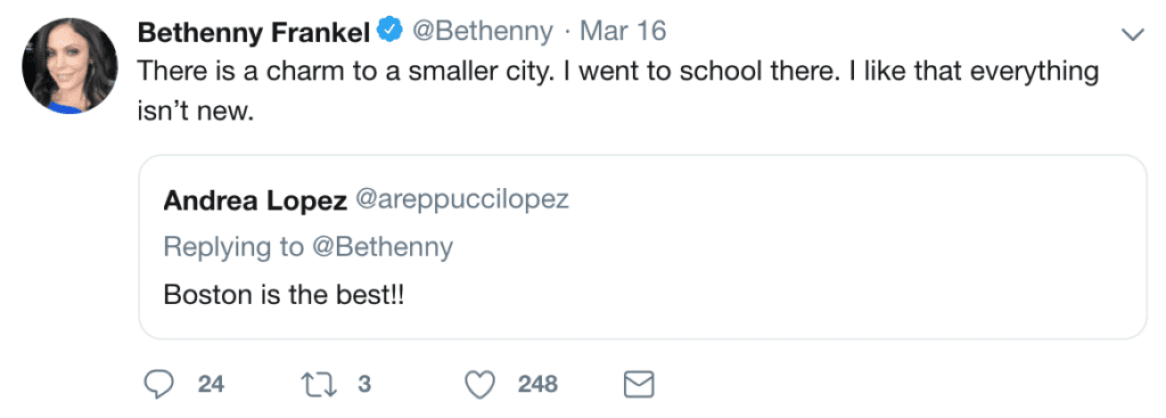This screenshot has height=418, width=1166.
Task: Click the 'isn't new.' line of the tweet
Action: [196, 112]
